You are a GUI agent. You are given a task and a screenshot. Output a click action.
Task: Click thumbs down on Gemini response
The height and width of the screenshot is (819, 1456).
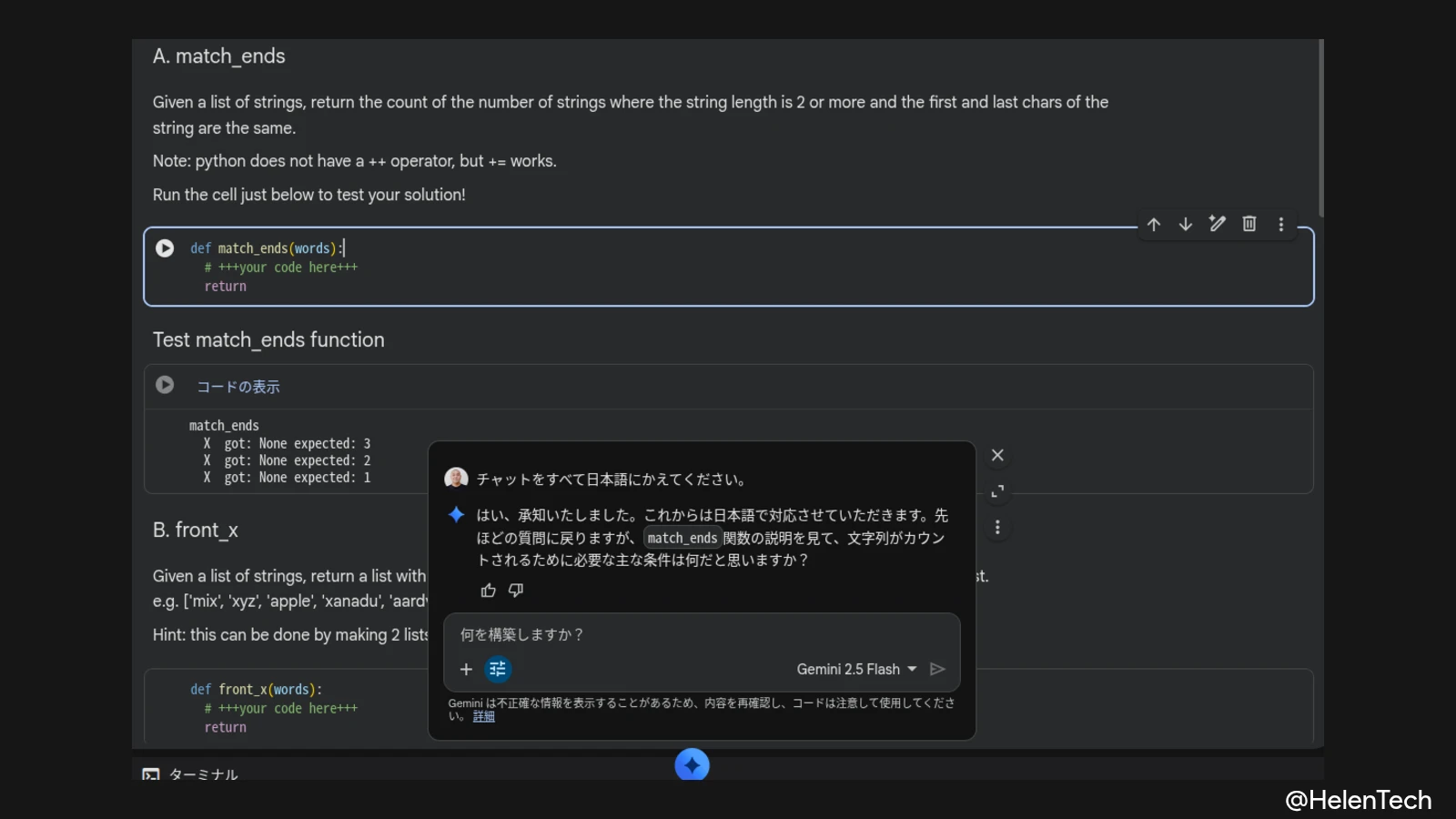[516, 591]
